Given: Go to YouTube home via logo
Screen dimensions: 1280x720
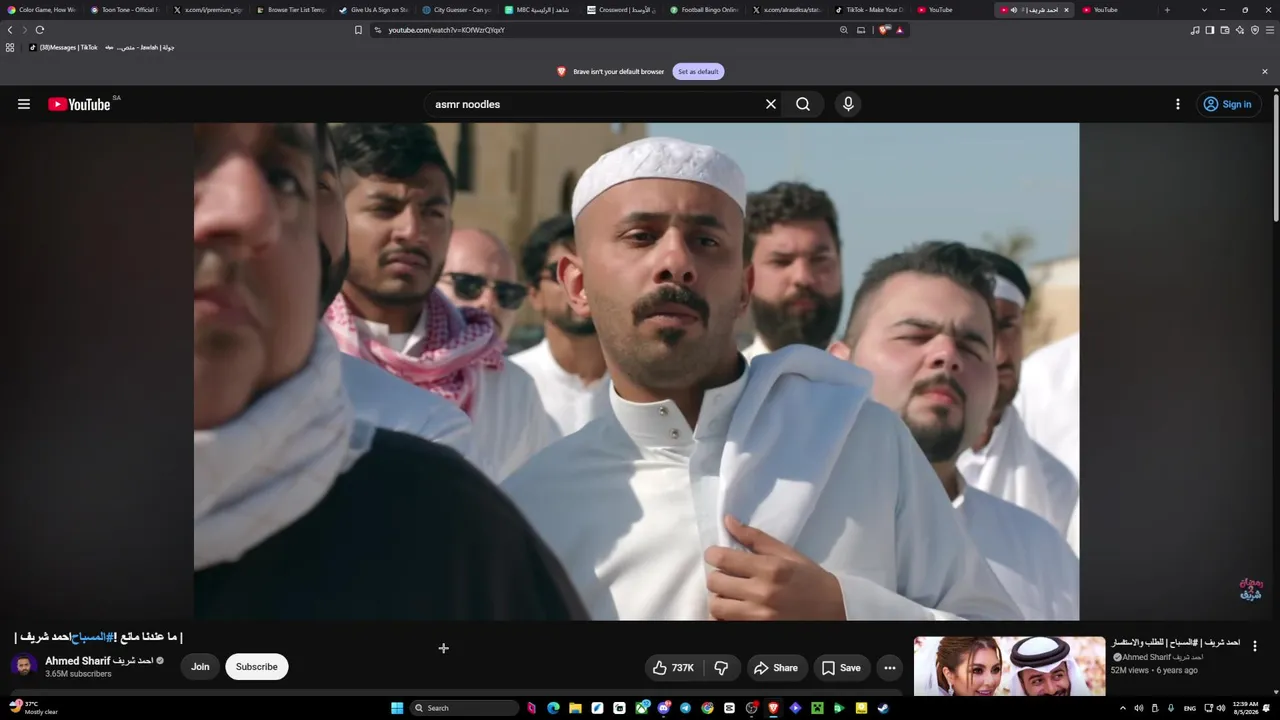Looking at the screenshot, I should tap(79, 104).
